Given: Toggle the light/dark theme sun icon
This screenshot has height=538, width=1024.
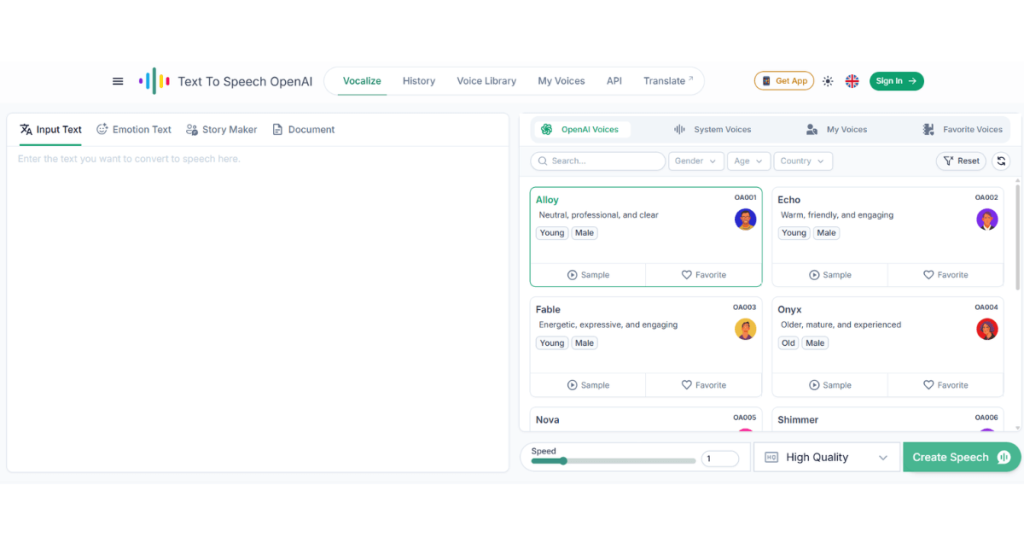Looking at the screenshot, I should pyautogui.click(x=827, y=81).
